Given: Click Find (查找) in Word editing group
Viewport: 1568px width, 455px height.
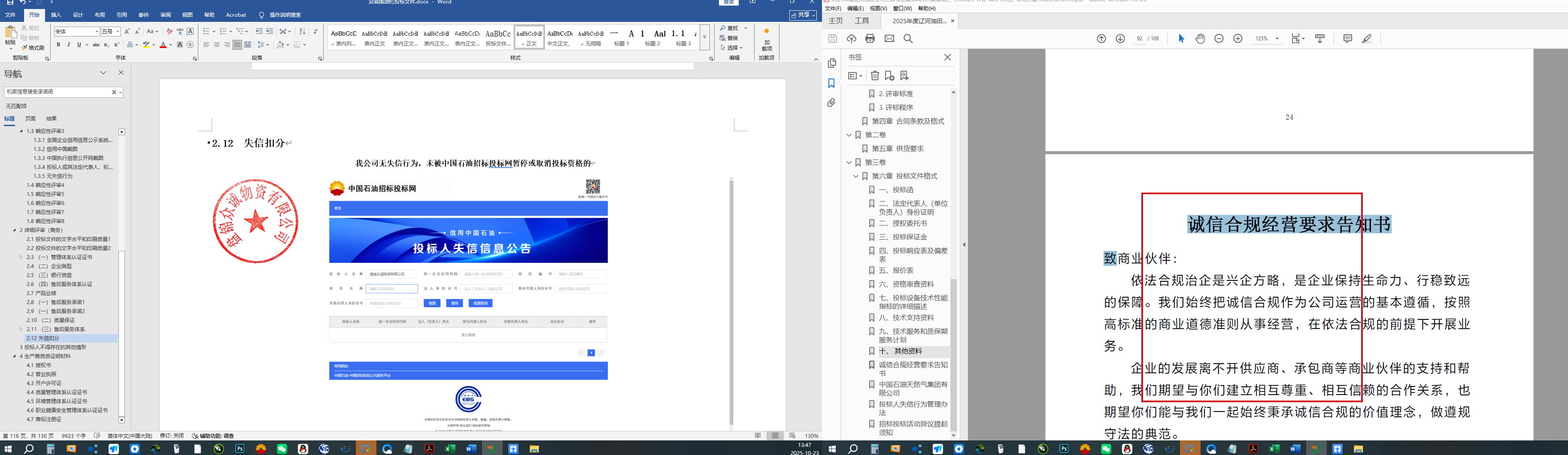Looking at the screenshot, I should pos(730,29).
